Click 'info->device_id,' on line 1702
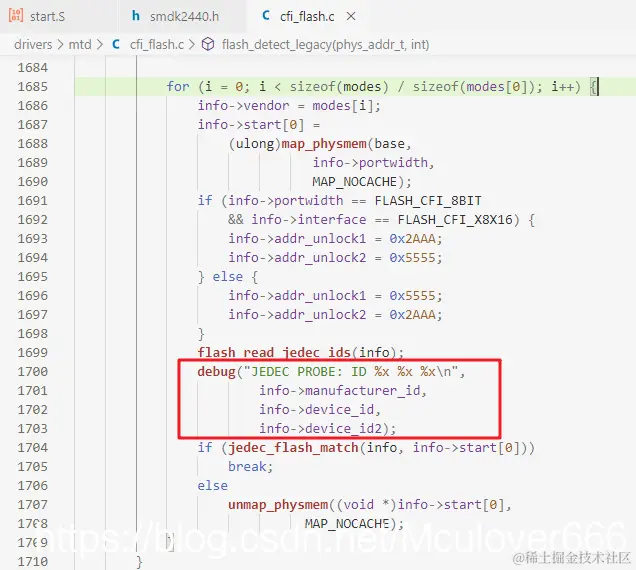The width and height of the screenshot is (636, 570). [320, 410]
